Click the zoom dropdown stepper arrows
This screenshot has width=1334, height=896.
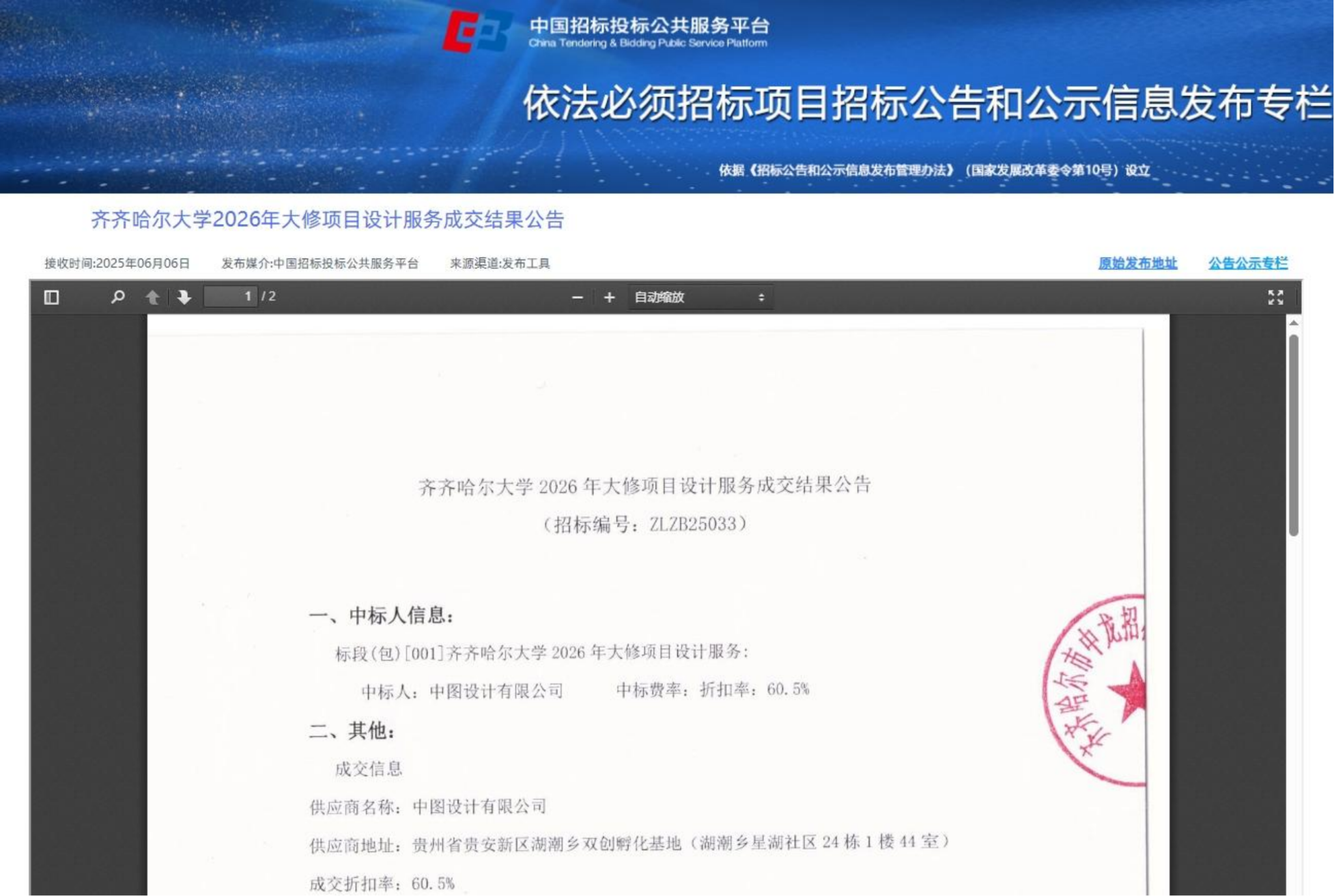pyautogui.click(x=761, y=298)
